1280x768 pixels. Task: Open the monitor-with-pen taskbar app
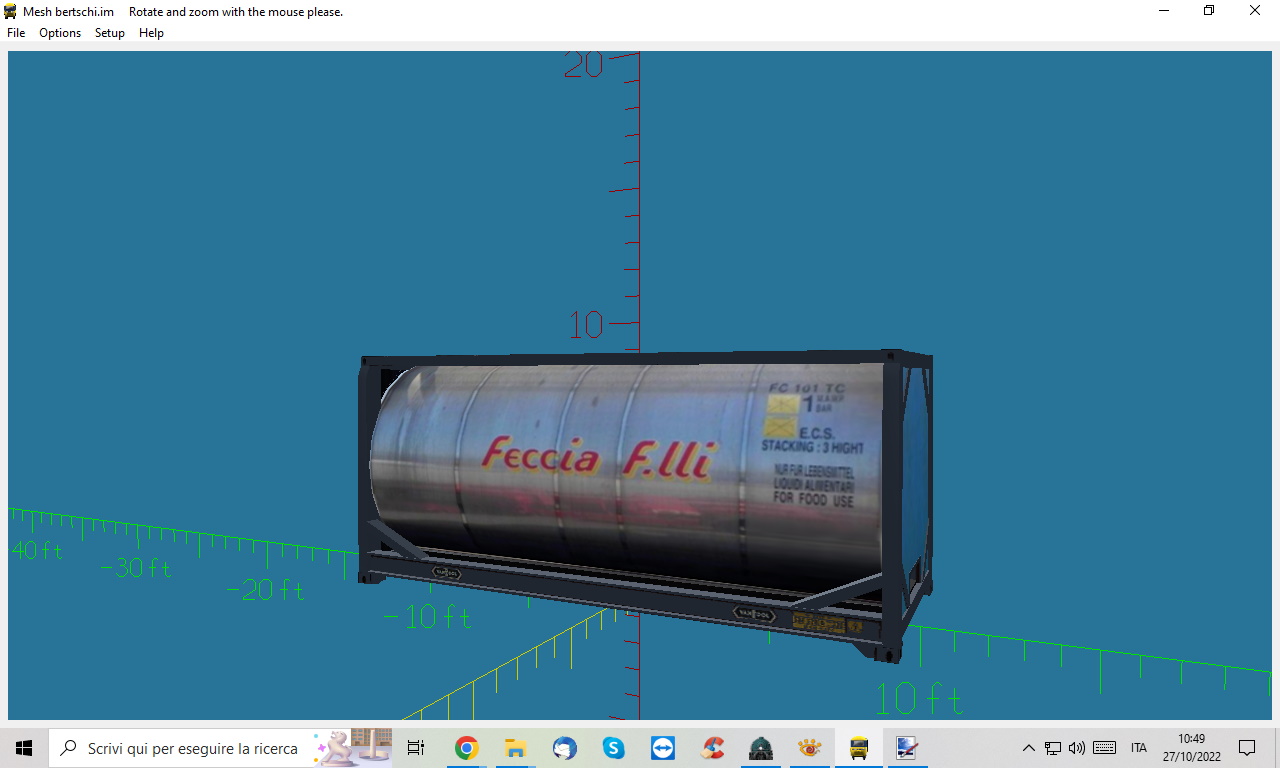tap(908, 748)
